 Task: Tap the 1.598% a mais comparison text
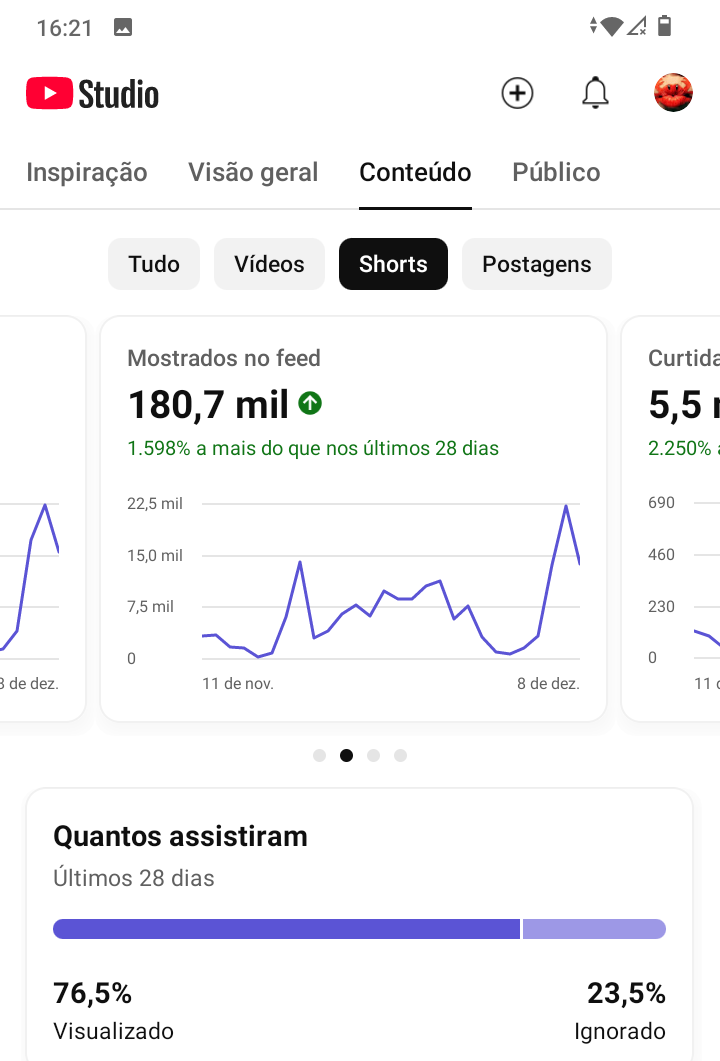click(313, 448)
